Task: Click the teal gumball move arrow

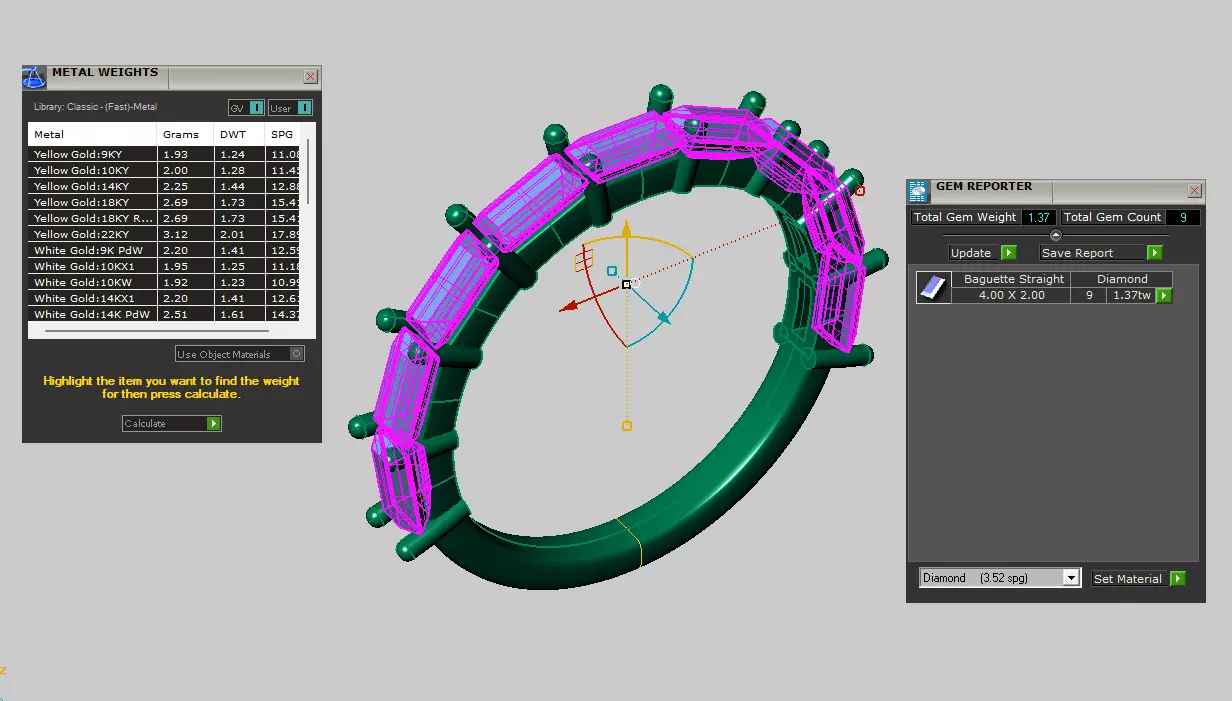Action: (x=662, y=317)
